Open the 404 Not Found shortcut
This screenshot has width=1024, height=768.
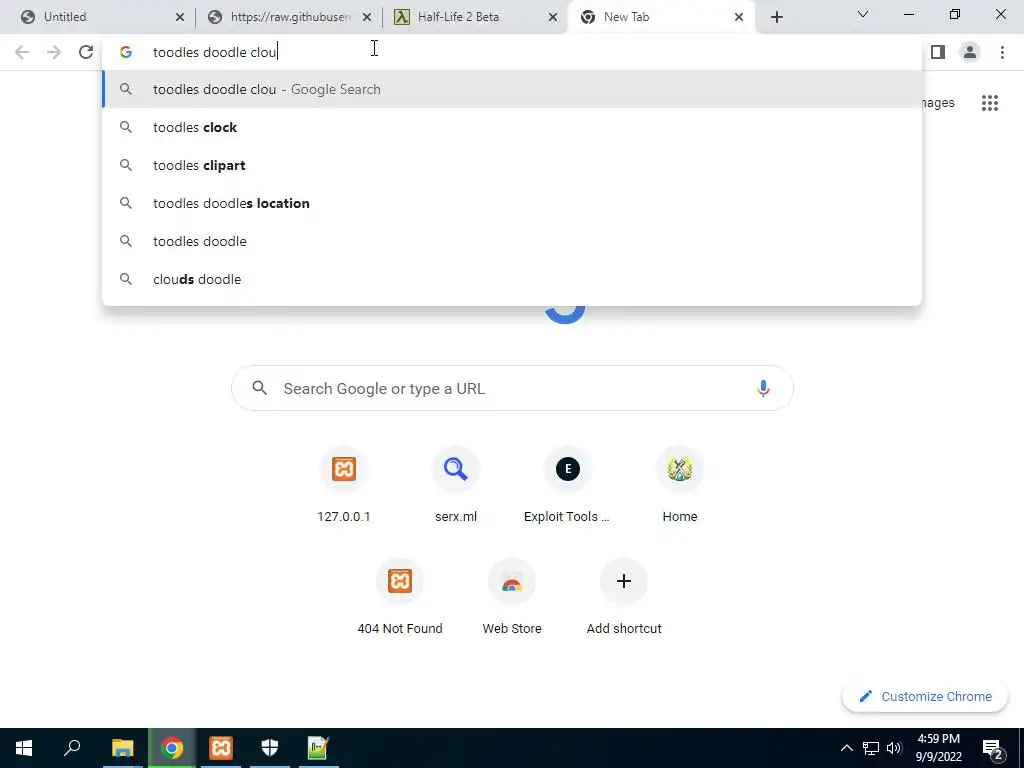click(x=400, y=598)
